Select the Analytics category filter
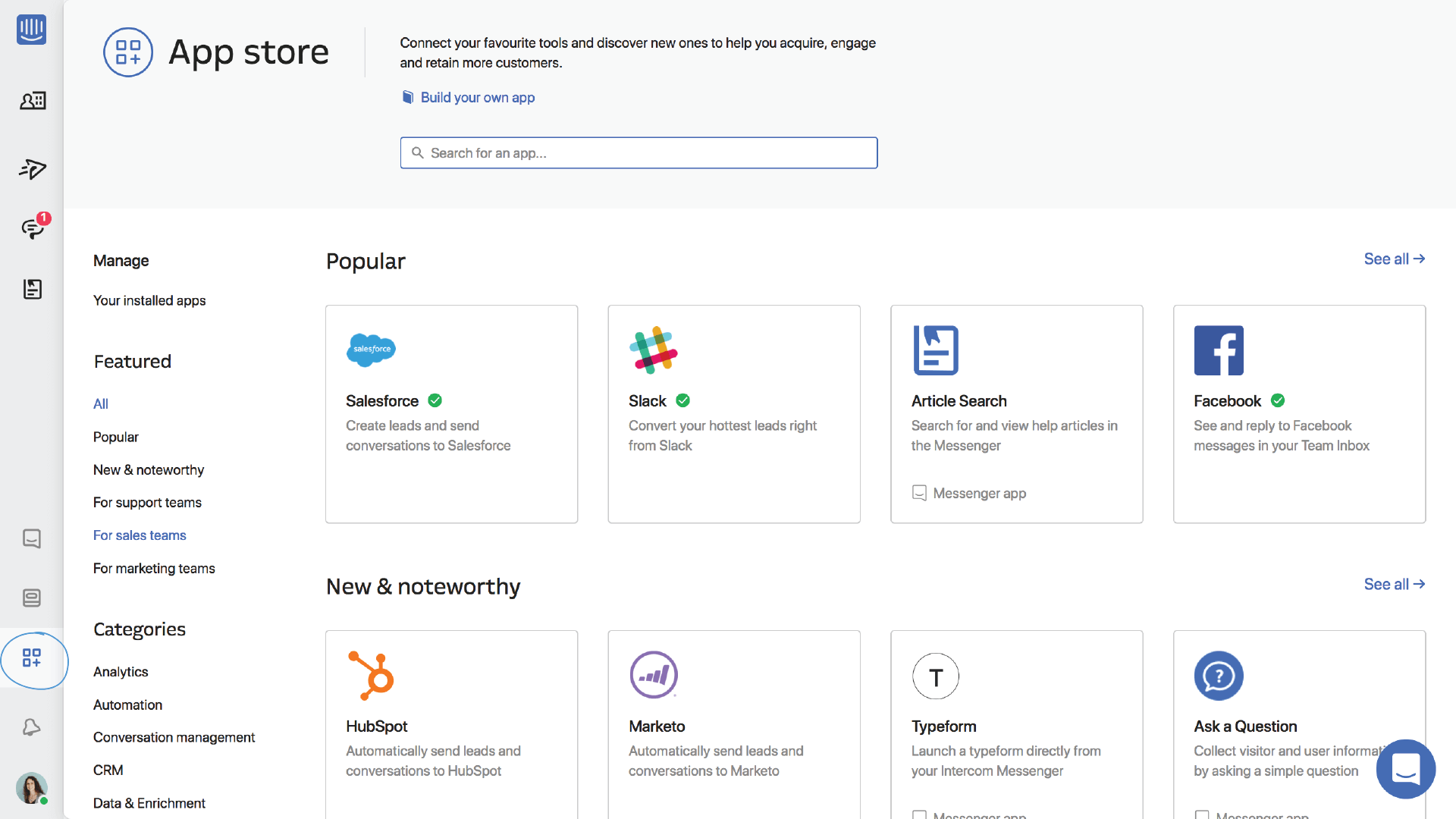This screenshot has height=819, width=1456. point(119,671)
